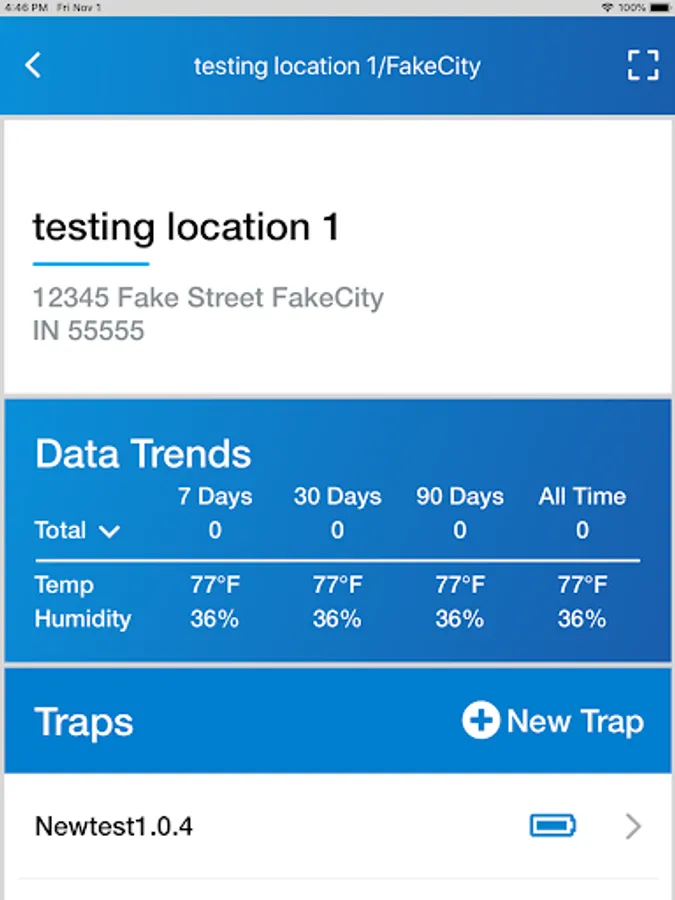Select the 30 Days trend column

(x=337, y=497)
